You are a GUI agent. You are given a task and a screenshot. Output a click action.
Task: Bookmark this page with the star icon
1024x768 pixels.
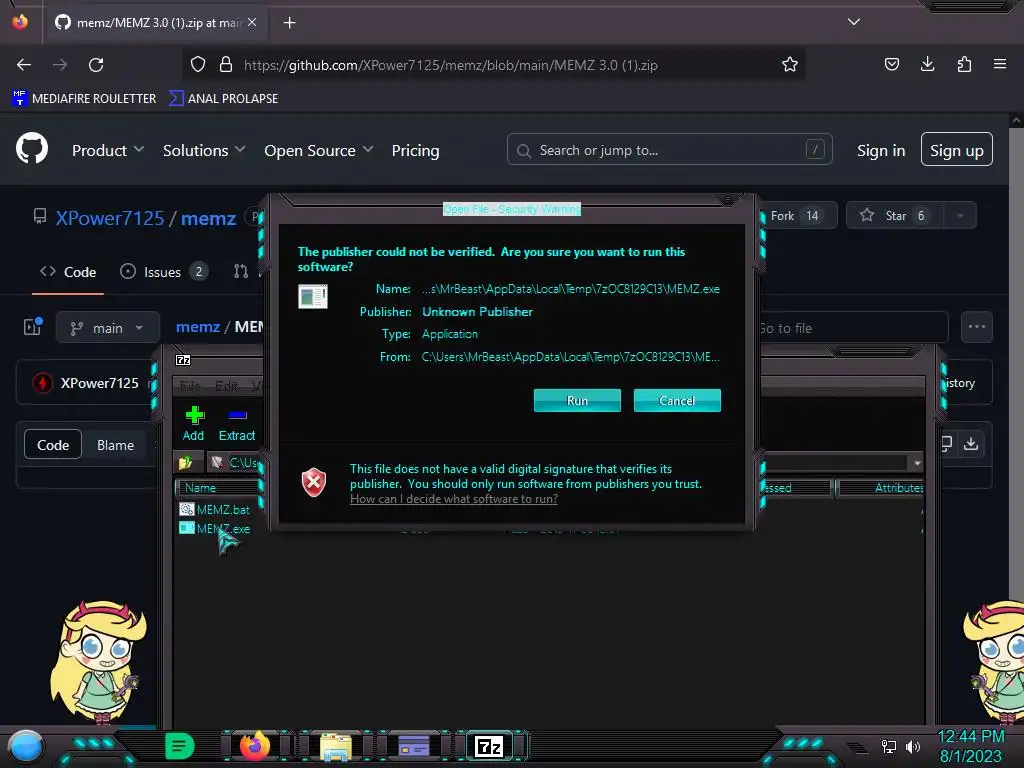(x=790, y=65)
